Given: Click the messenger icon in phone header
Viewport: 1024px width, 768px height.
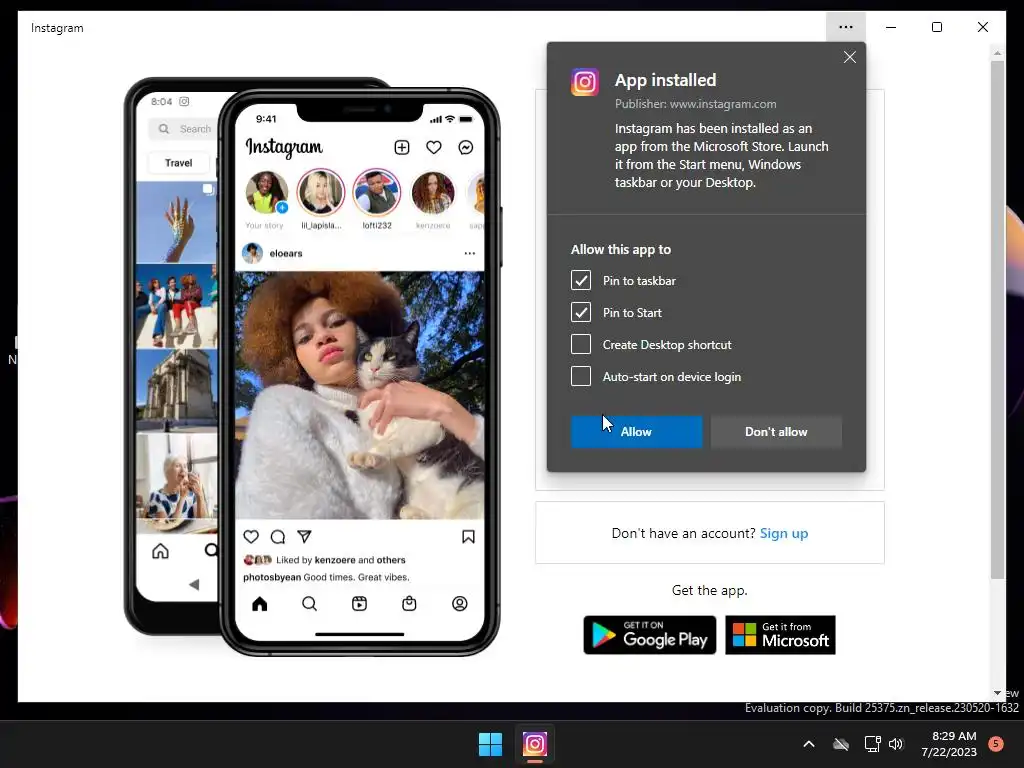Looking at the screenshot, I should pos(466,148).
